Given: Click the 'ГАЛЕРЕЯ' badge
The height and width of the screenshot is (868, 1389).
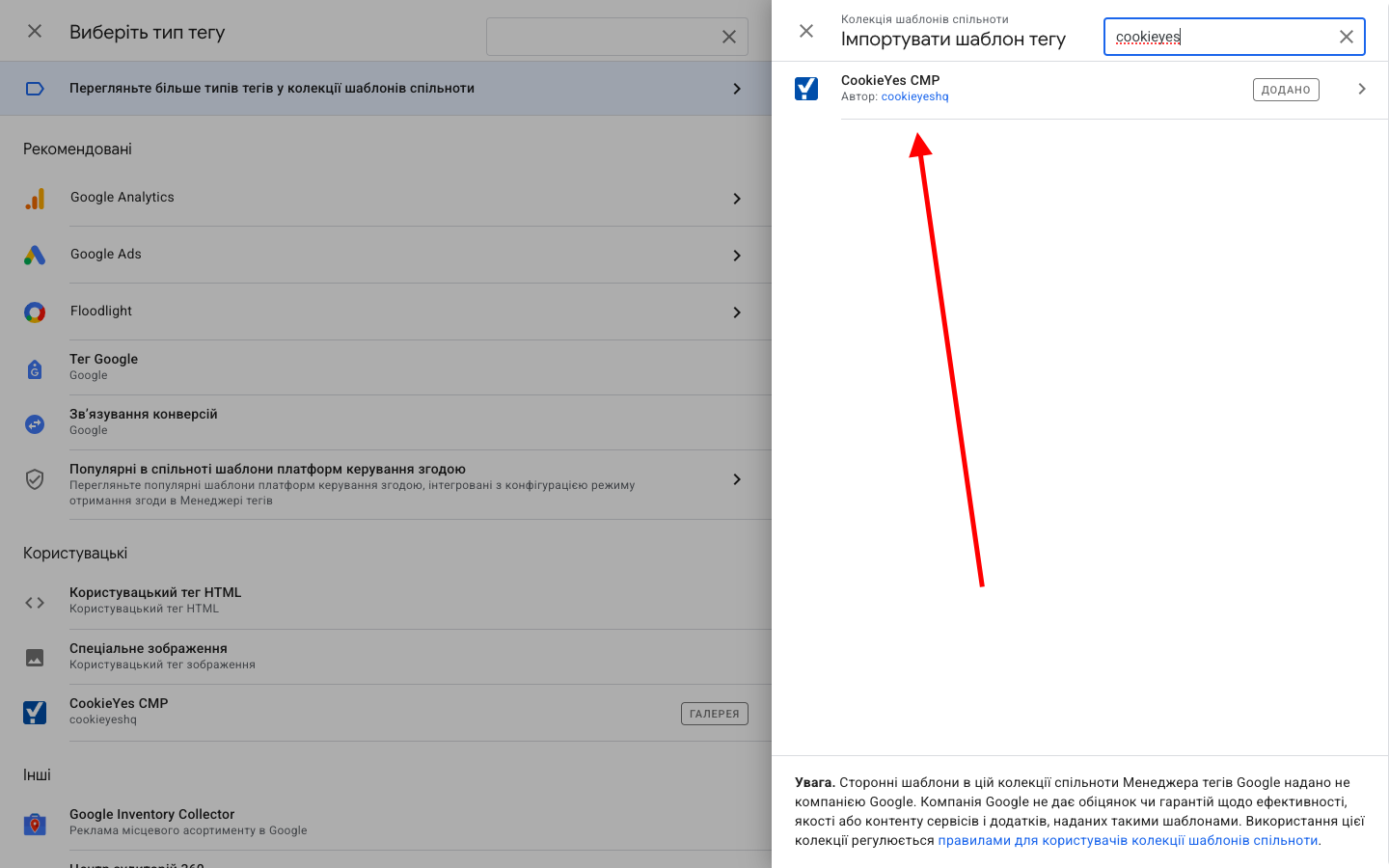Looking at the screenshot, I should tap(715, 714).
